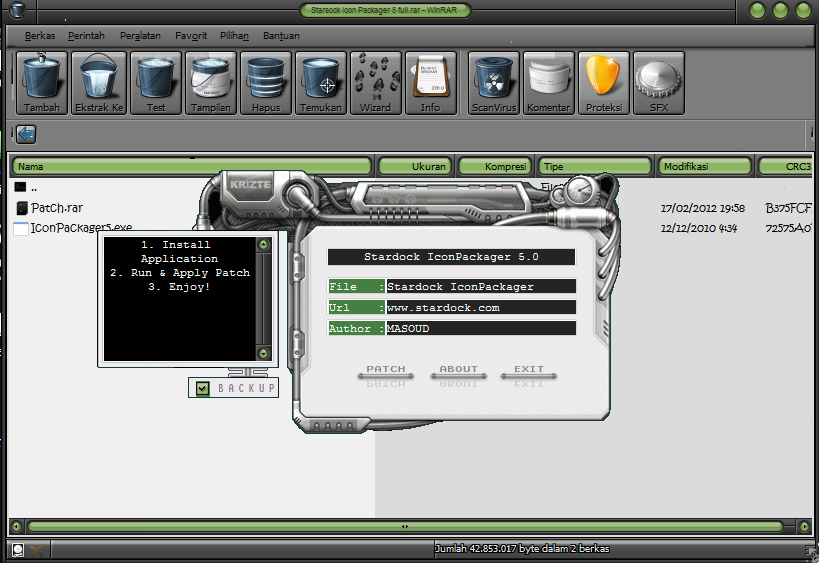Open the Berkas menu
819x563 pixels.
[x=40, y=36]
